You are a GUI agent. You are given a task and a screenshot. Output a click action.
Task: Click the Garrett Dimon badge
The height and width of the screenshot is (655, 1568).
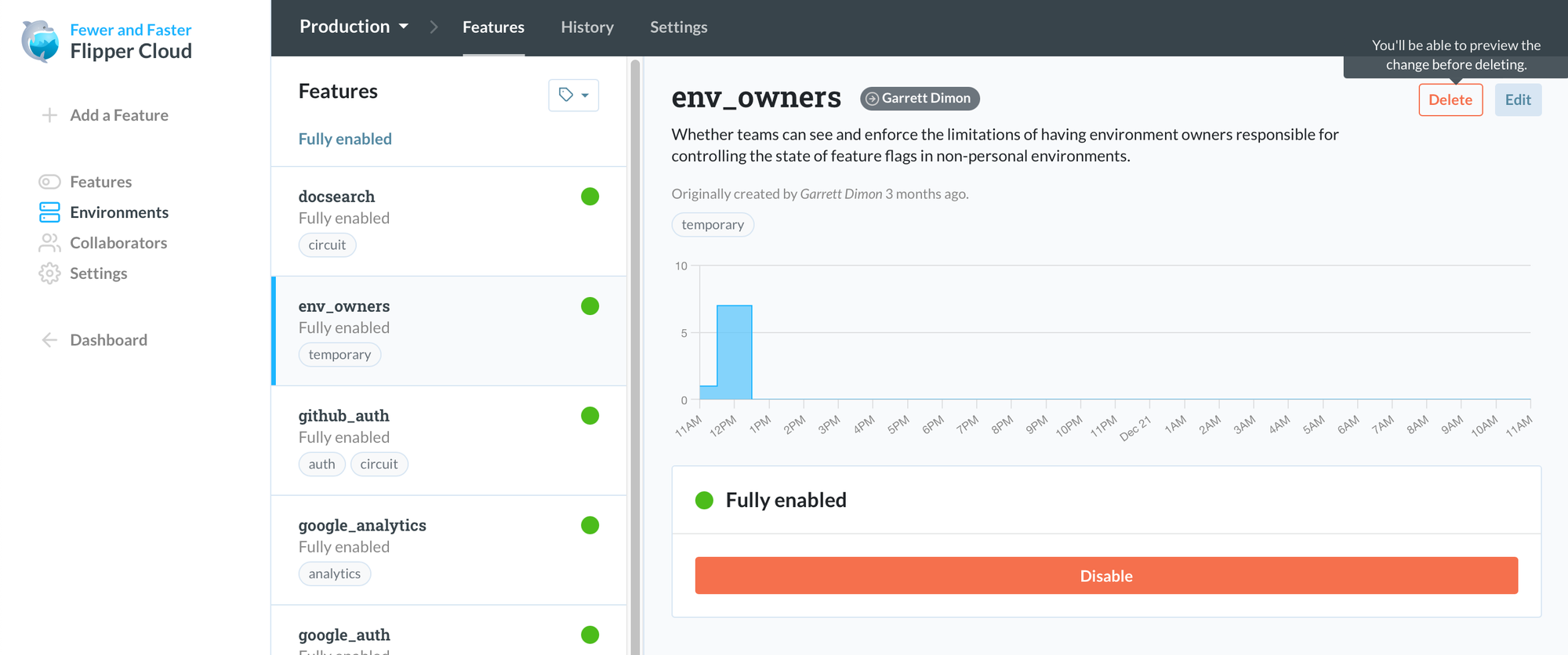pos(920,99)
